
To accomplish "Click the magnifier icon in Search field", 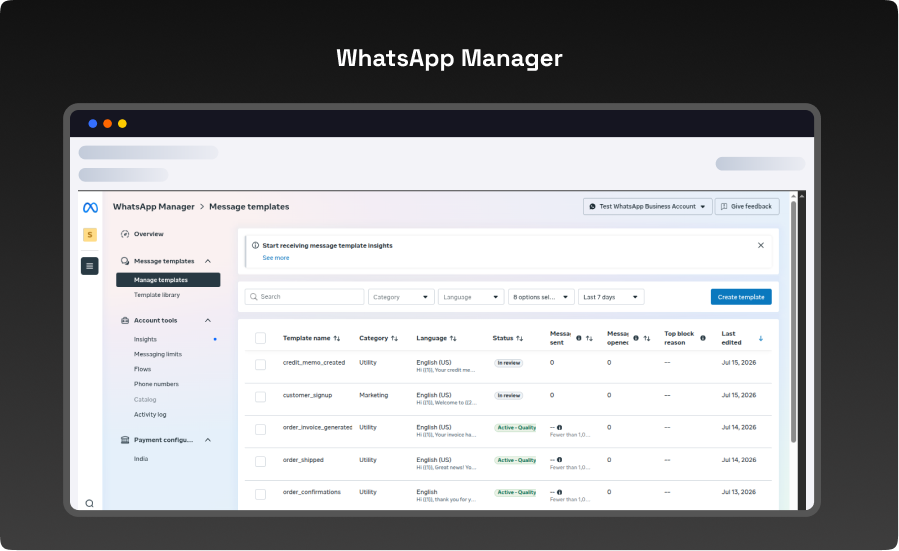I will click(253, 297).
